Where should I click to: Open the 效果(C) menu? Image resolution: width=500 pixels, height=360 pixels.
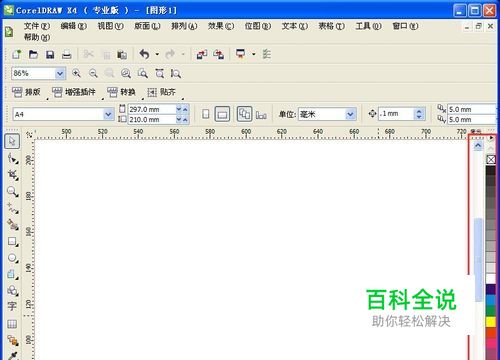click(221, 26)
